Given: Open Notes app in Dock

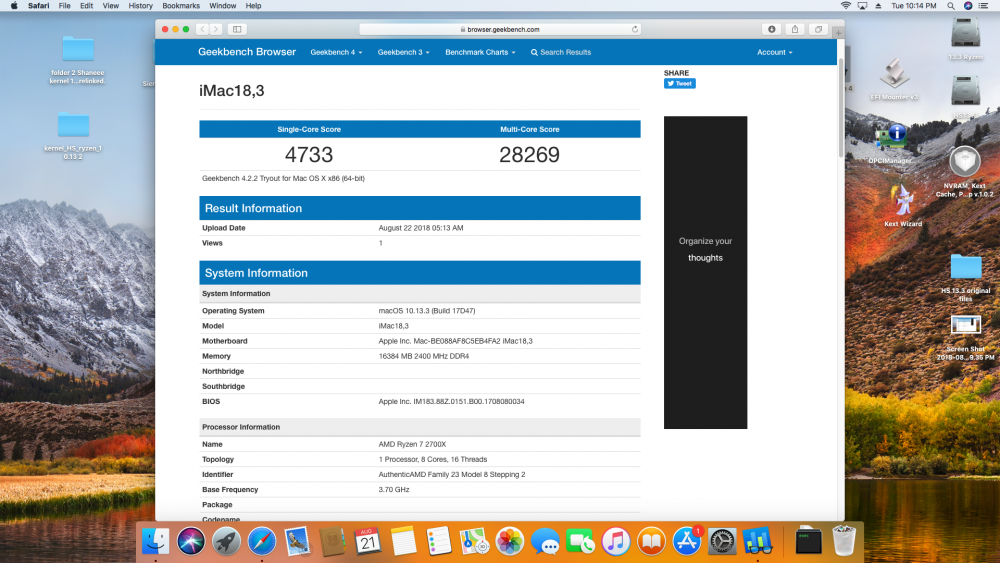Looking at the screenshot, I should pyautogui.click(x=403, y=541).
